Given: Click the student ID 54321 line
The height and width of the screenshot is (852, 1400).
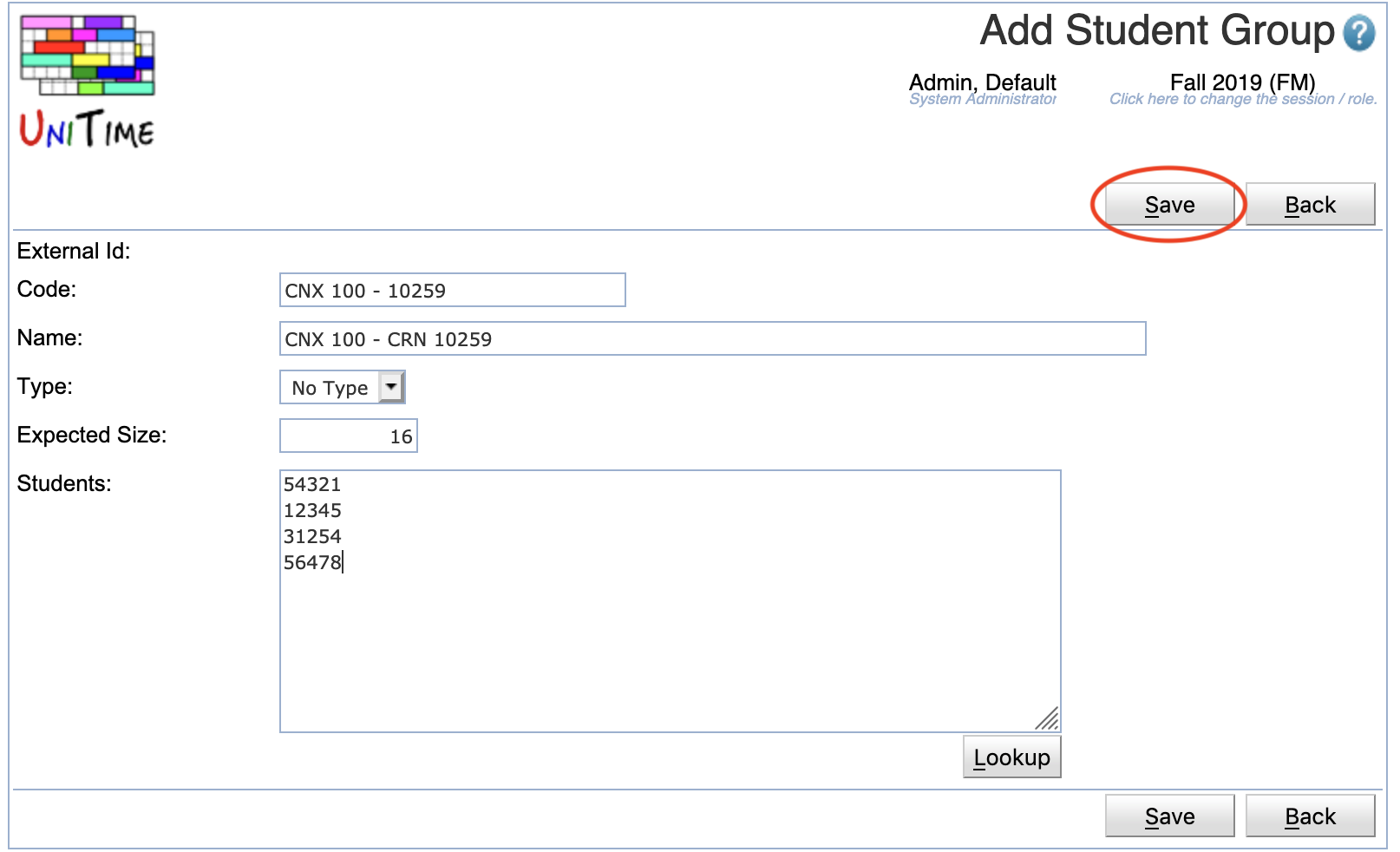Looking at the screenshot, I should point(312,484).
